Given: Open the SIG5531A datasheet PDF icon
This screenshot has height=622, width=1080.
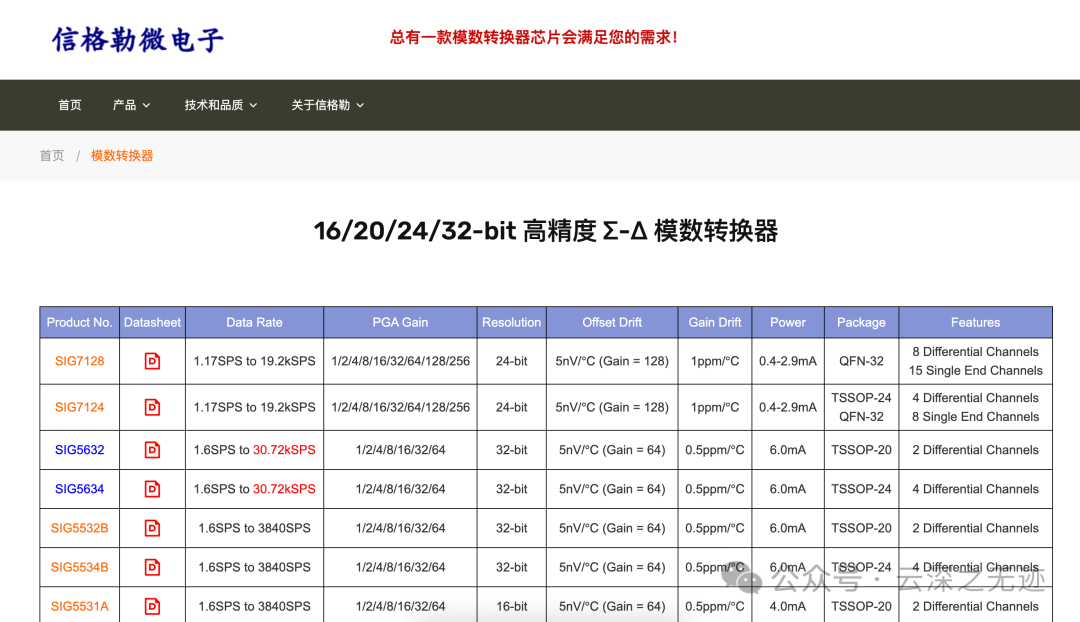Looking at the screenshot, I should tap(152, 606).
